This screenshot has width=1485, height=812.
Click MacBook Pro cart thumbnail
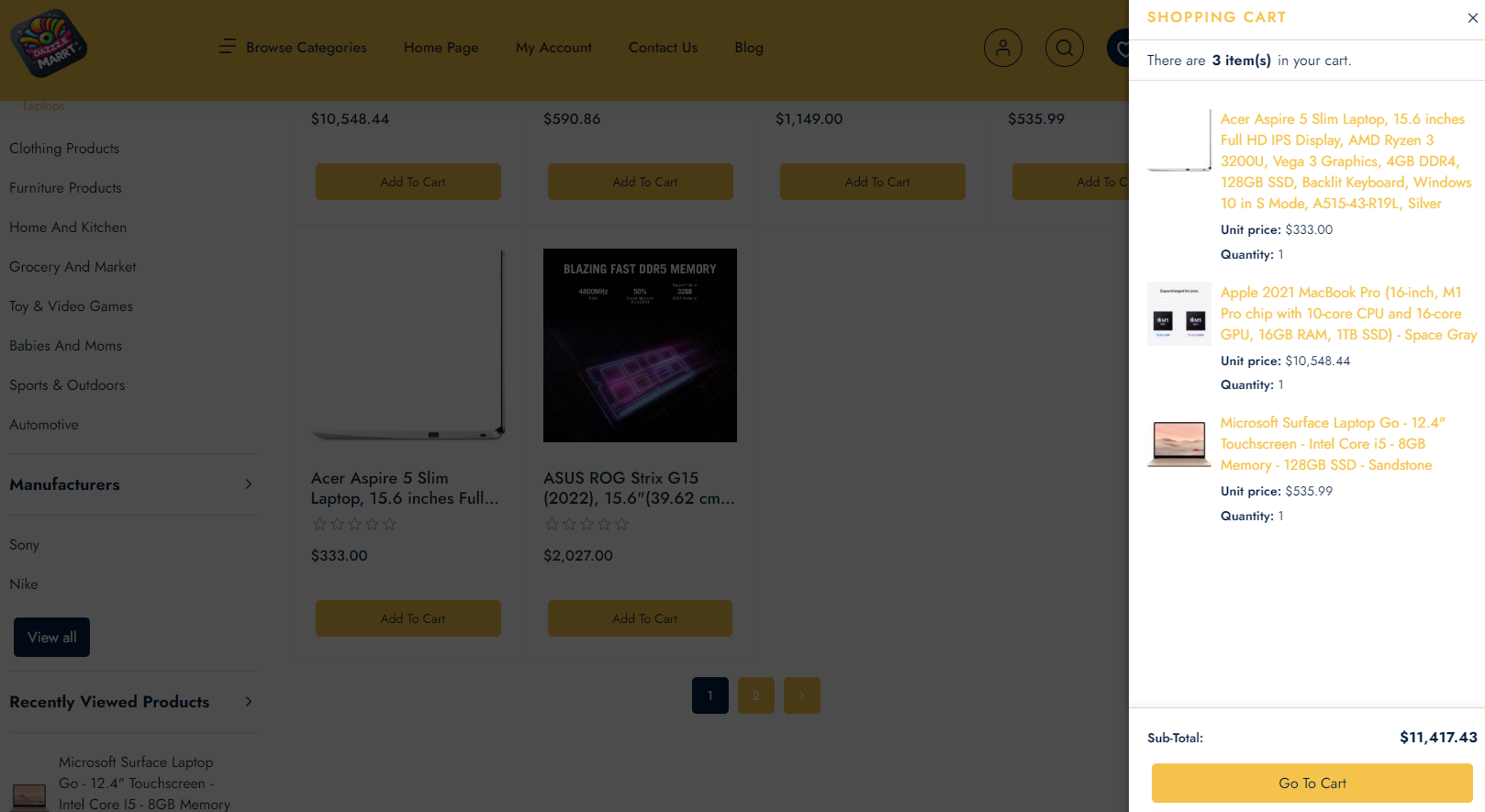pyautogui.click(x=1179, y=314)
